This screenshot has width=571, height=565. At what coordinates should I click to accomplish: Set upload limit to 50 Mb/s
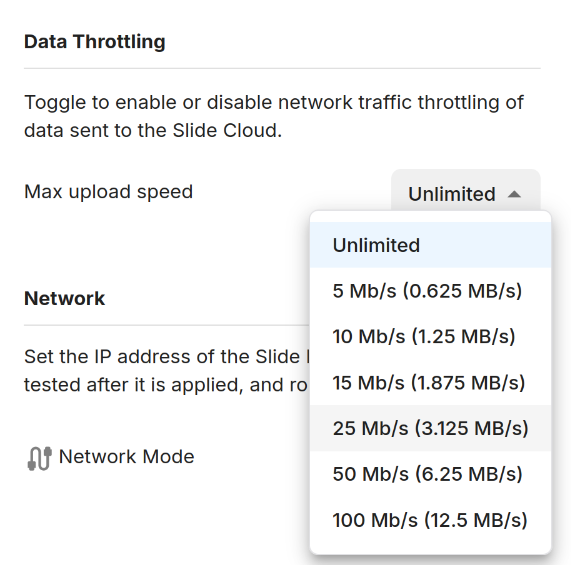(430, 474)
